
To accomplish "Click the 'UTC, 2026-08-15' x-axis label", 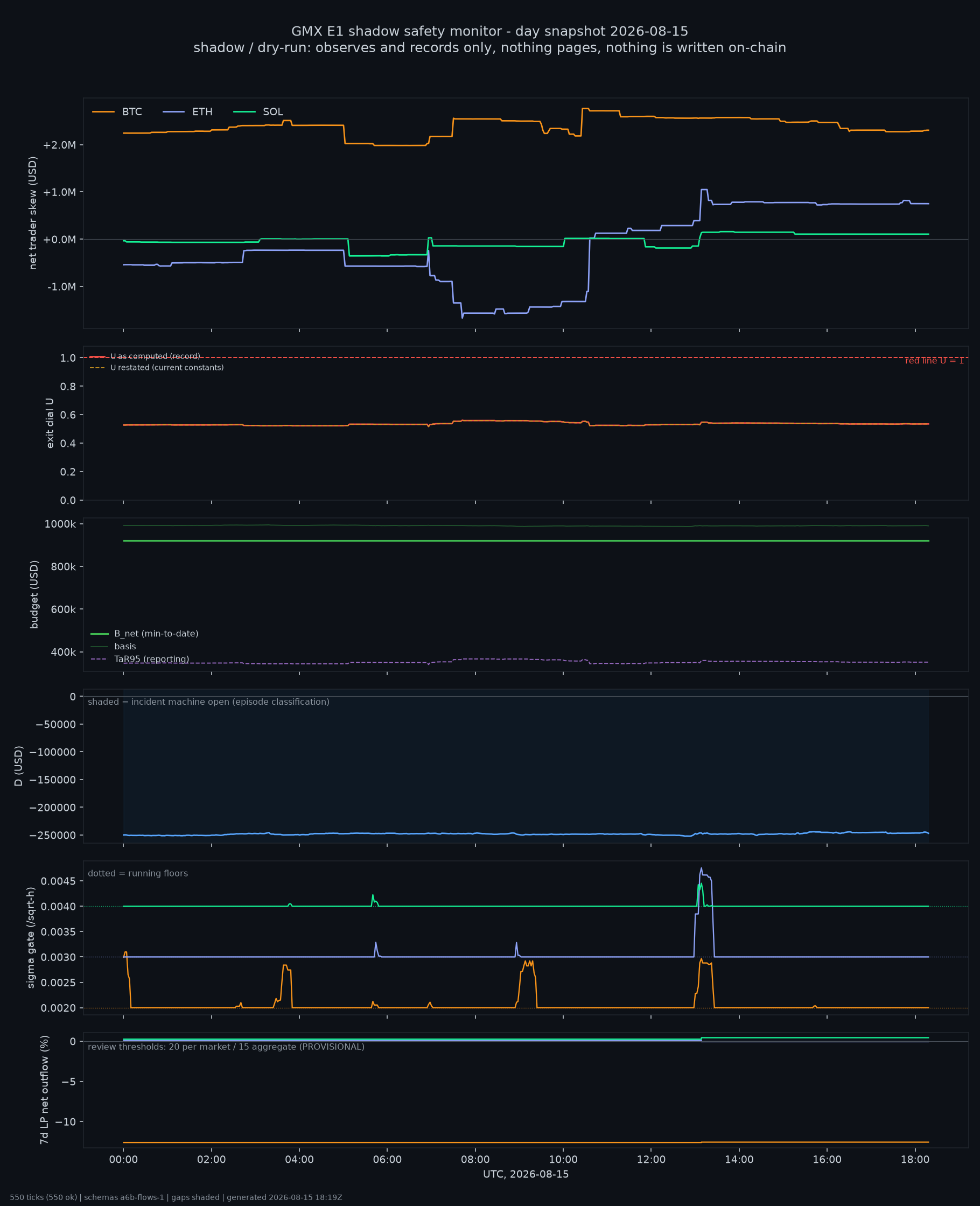I will tap(526, 1174).
